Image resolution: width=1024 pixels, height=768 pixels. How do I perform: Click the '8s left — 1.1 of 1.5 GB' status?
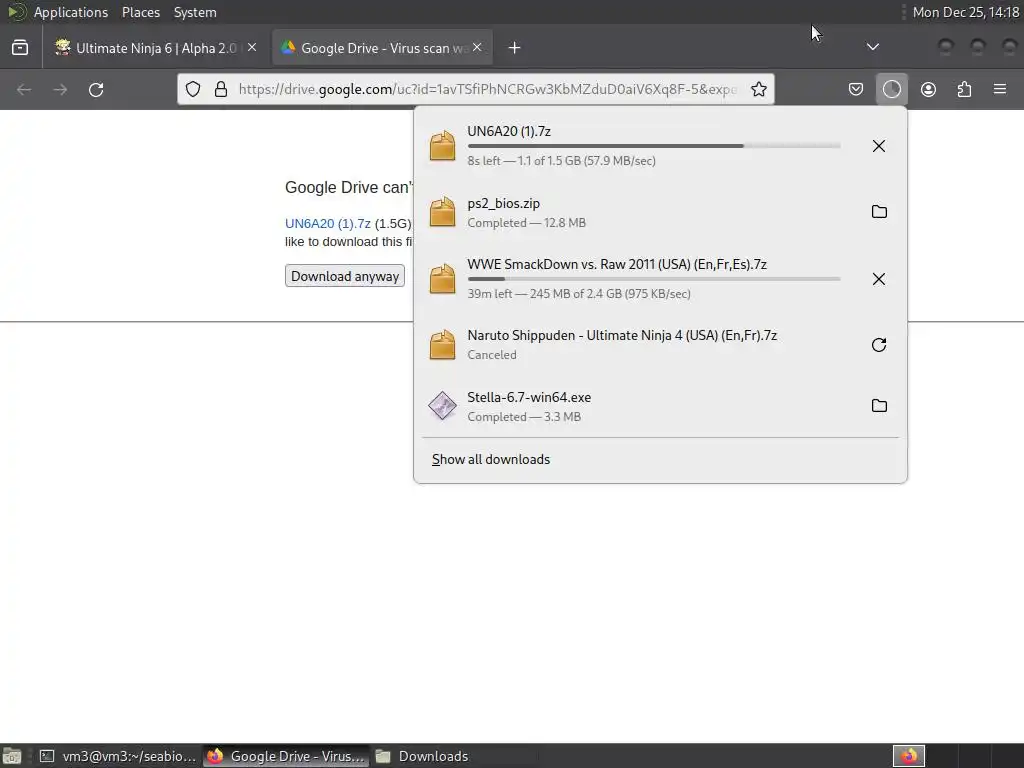click(x=561, y=161)
